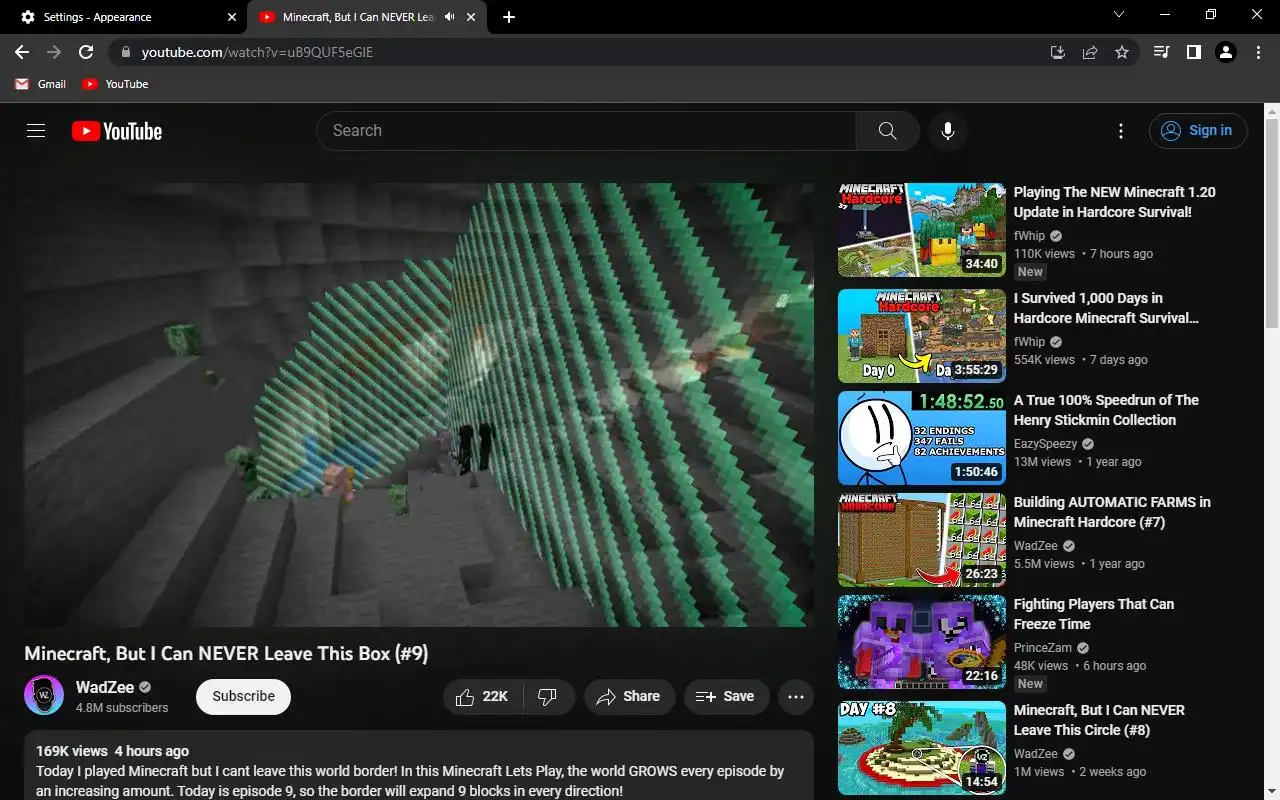The width and height of the screenshot is (1280, 800).
Task: Click the video player area
Action: point(419,405)
